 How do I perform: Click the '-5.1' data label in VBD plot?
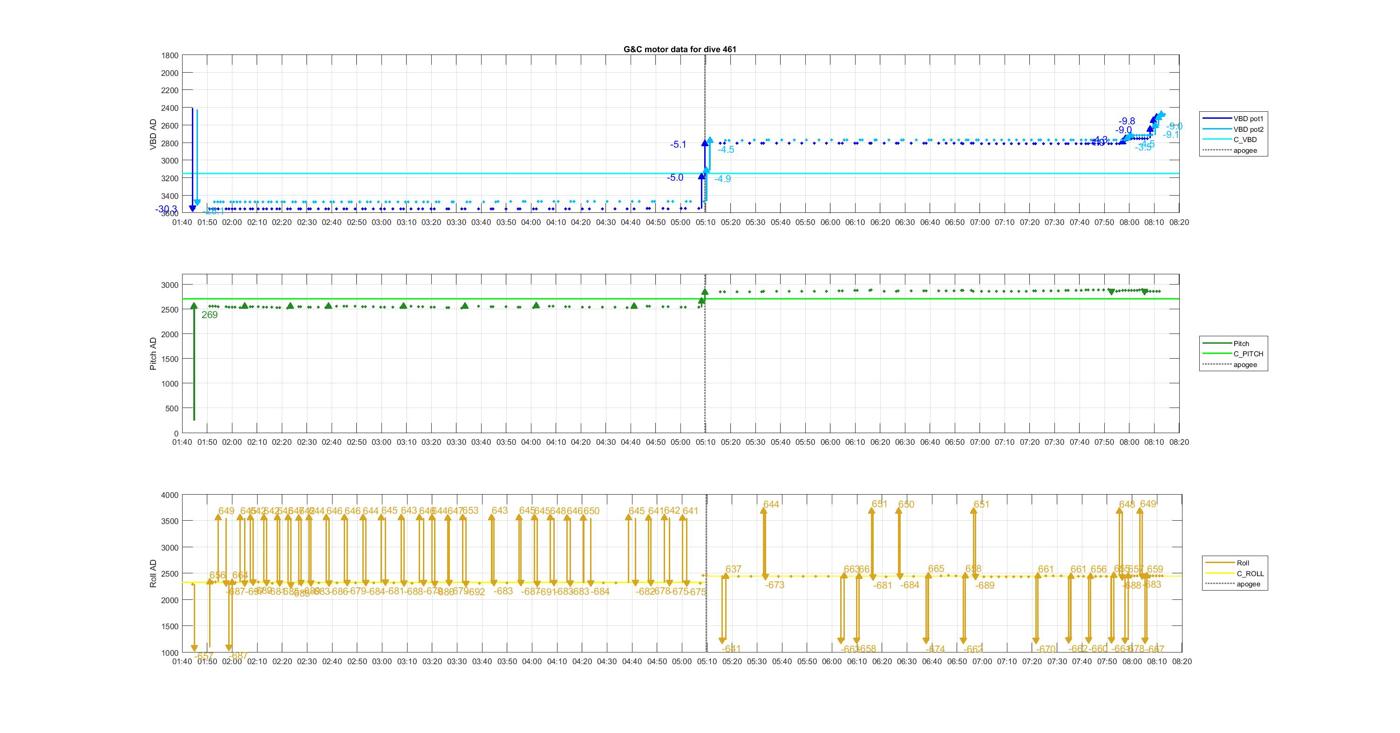[x=678, y=145]
